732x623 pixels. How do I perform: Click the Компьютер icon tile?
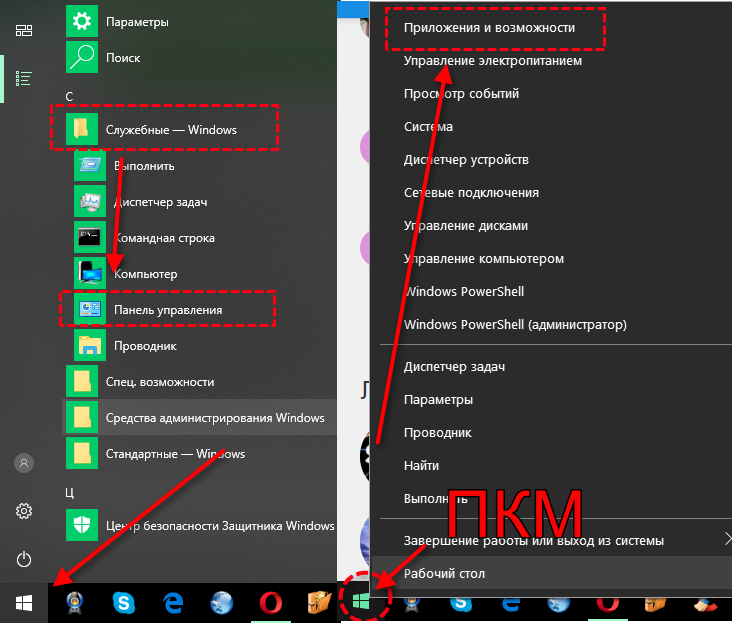(x=90, y=273)
